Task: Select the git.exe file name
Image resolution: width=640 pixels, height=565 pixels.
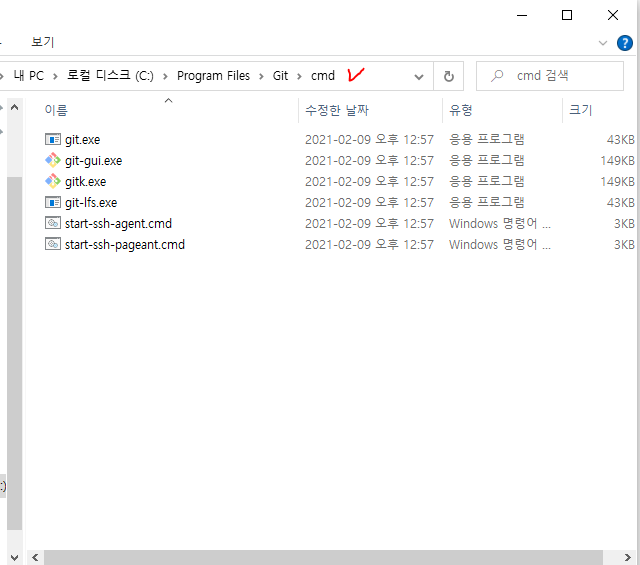Action: [x=82, y=140]
